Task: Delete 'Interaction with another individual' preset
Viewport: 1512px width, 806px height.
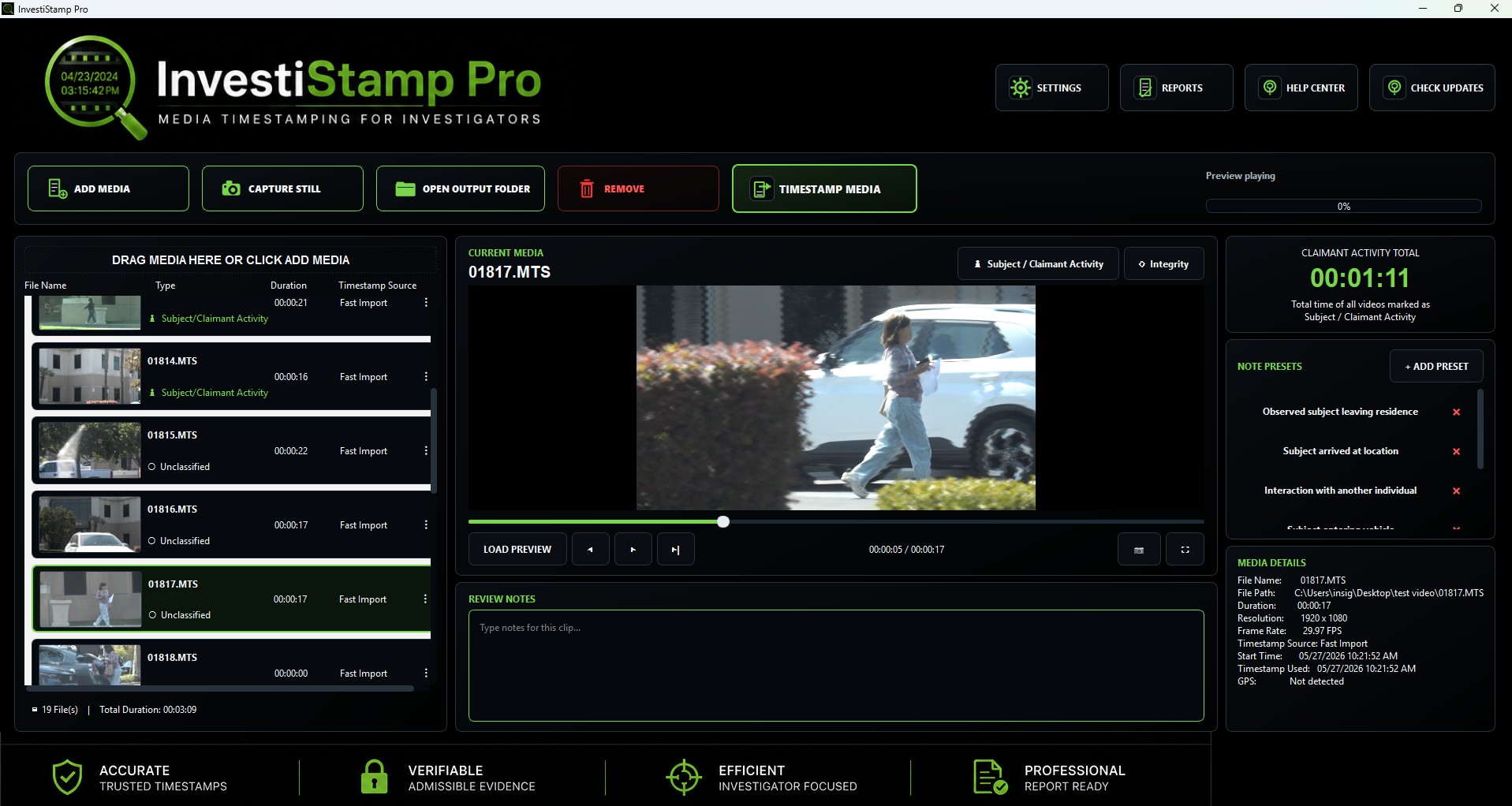Action: pyautogui.click(x=1457, y=491)
